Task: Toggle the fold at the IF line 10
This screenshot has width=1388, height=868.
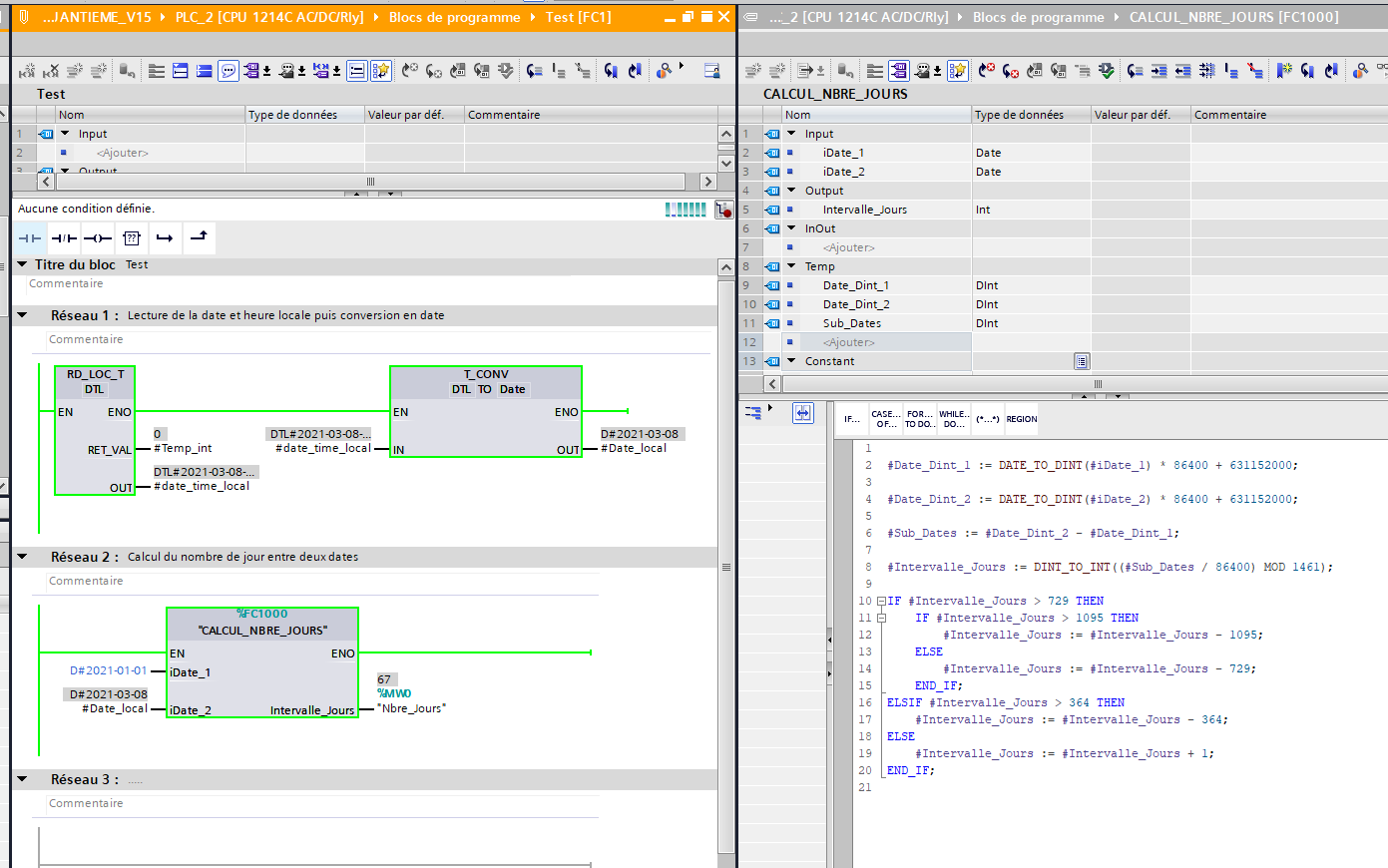Action: coord(881,602)
